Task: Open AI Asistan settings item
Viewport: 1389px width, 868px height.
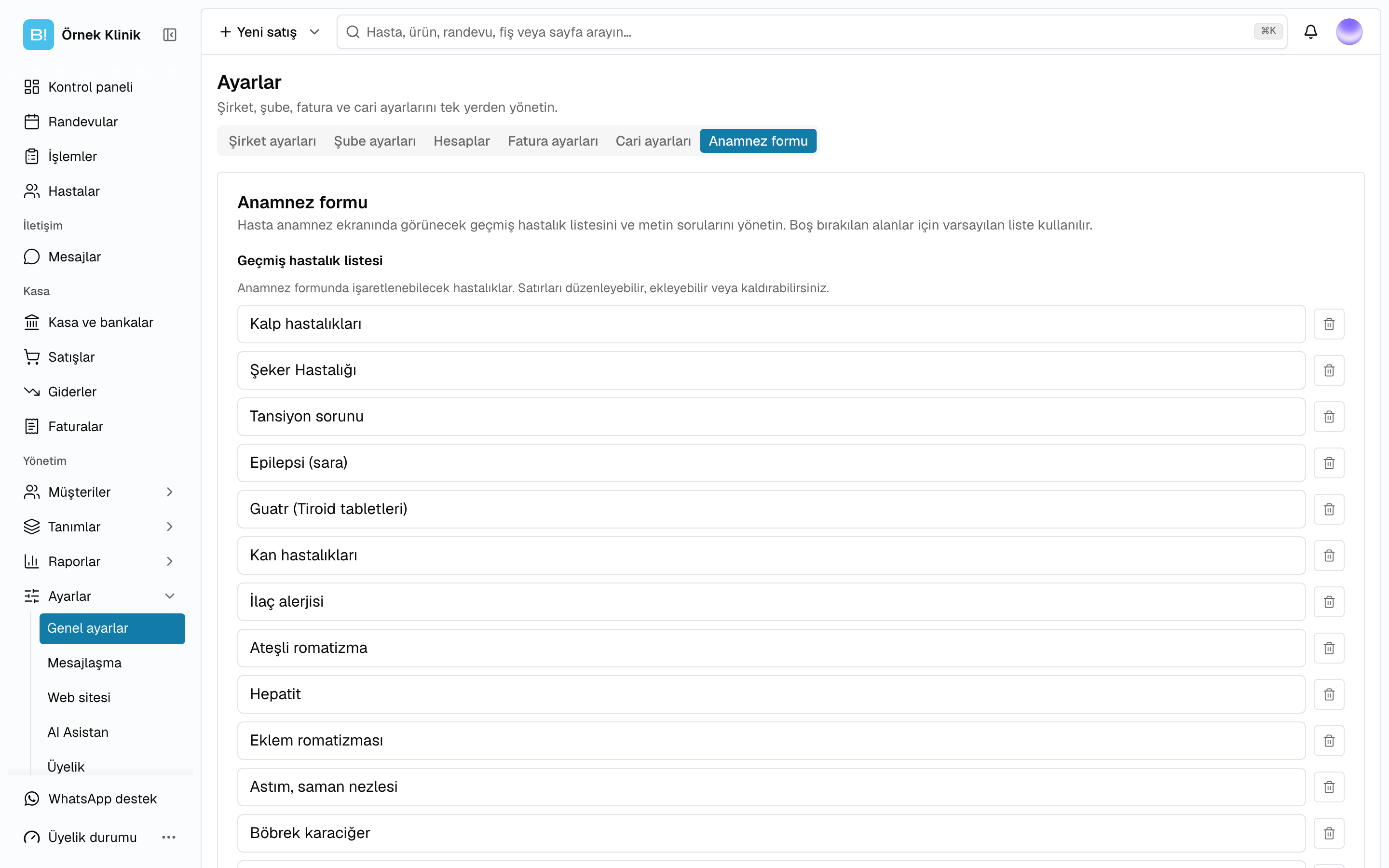Action: point(112,732)
